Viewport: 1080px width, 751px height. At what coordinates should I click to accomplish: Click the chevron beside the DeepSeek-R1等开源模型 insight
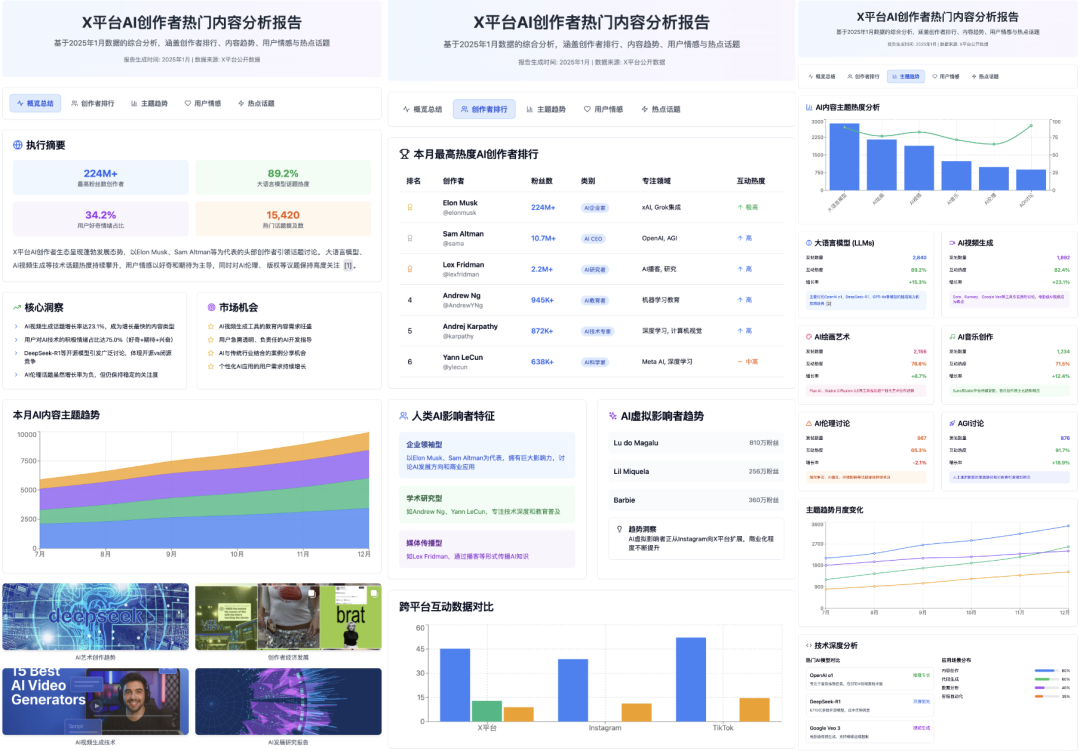click(16, 353)
